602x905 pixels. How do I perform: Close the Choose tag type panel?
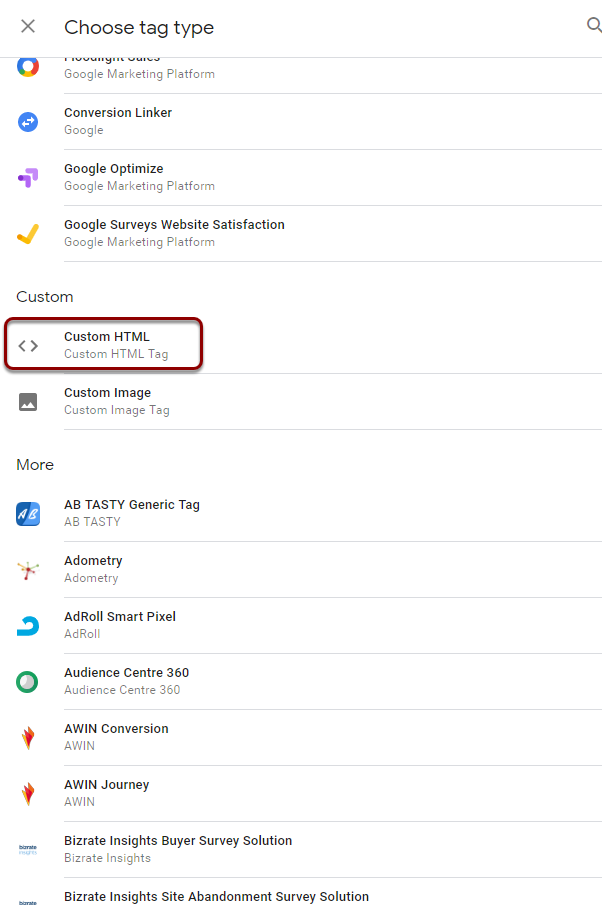point(28,27)
